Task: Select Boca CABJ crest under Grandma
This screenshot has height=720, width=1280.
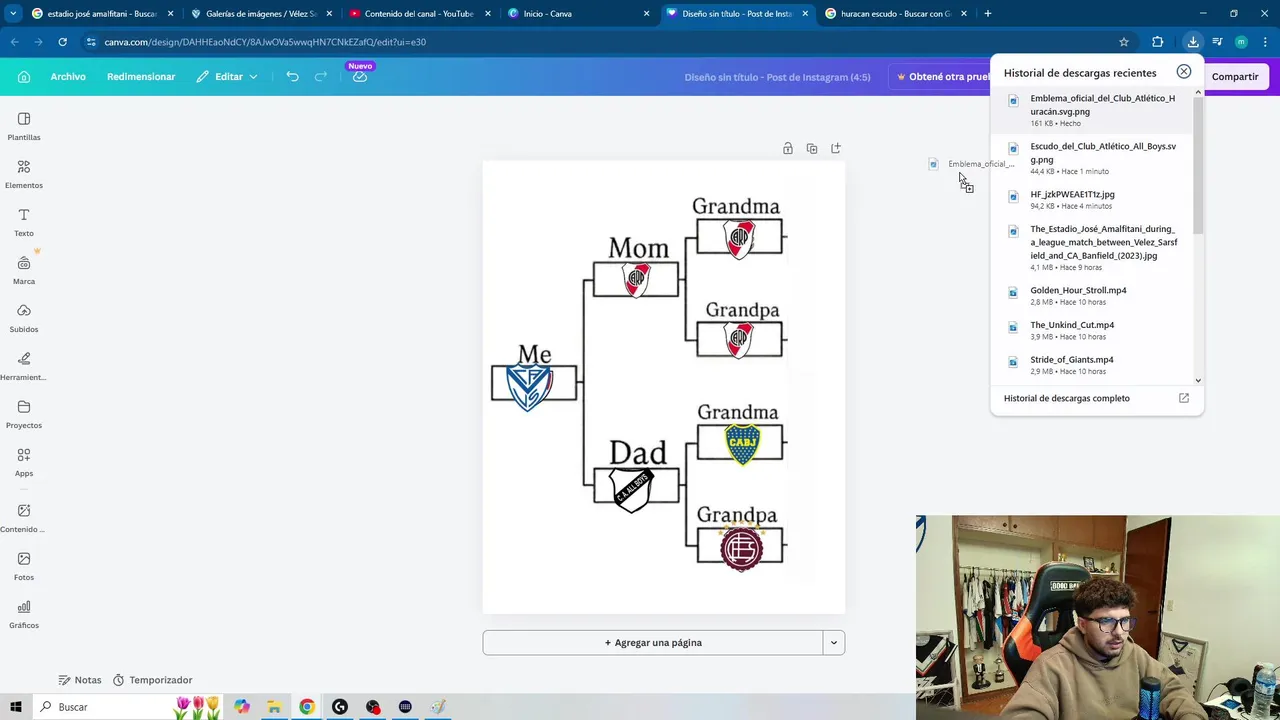Action: coord(742,444)
